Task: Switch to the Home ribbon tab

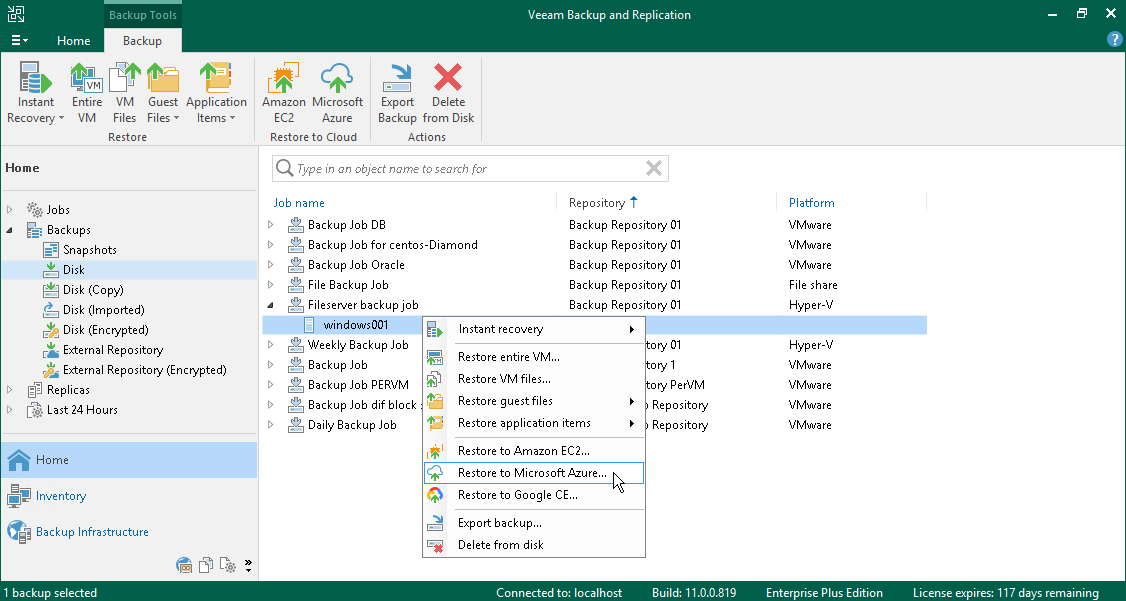Action: click(74, 41)
